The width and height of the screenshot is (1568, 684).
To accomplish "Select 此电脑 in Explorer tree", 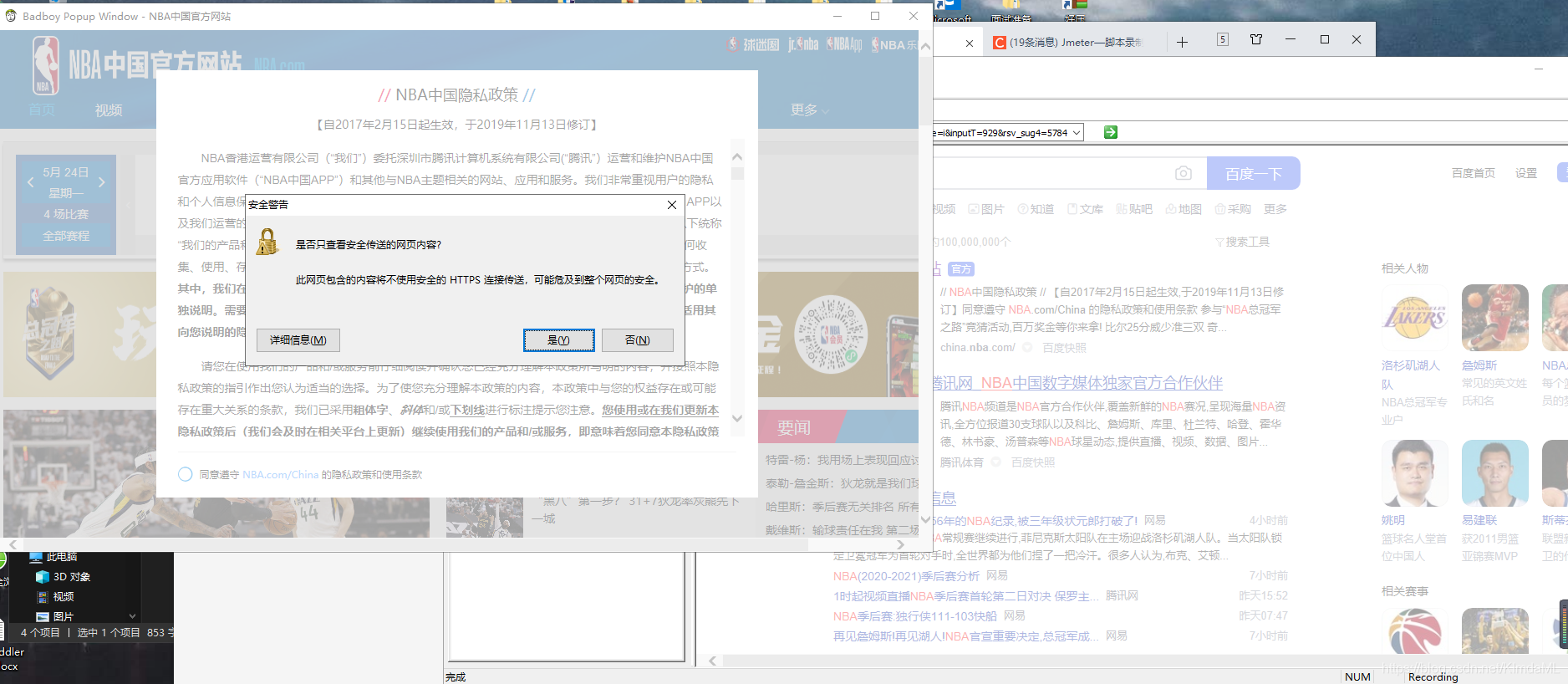I will pyautogui.click(x=54, y=557).
